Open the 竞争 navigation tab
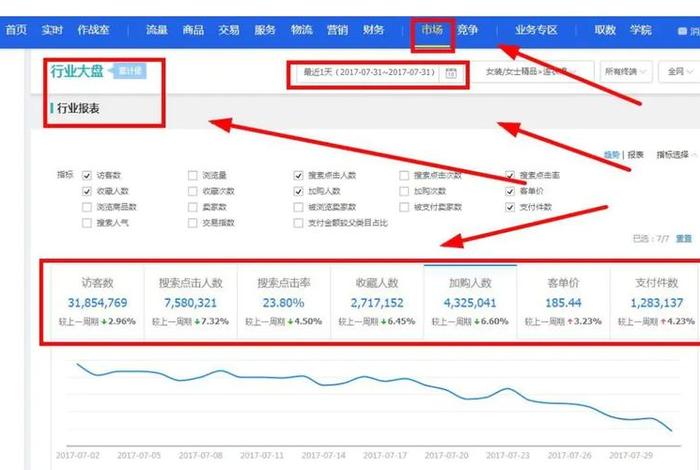The width and height of the screenshot is (700, 470). tap(467, 30)
